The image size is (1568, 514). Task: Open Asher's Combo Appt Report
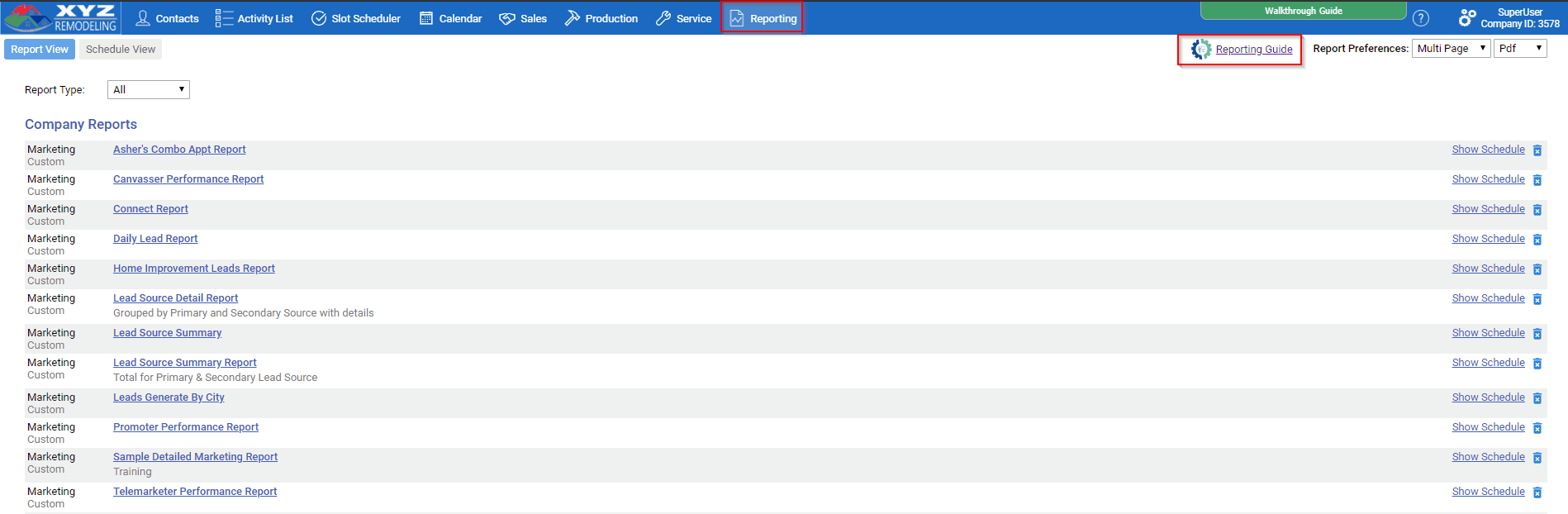pyautogui.click(x=179, y=150)
